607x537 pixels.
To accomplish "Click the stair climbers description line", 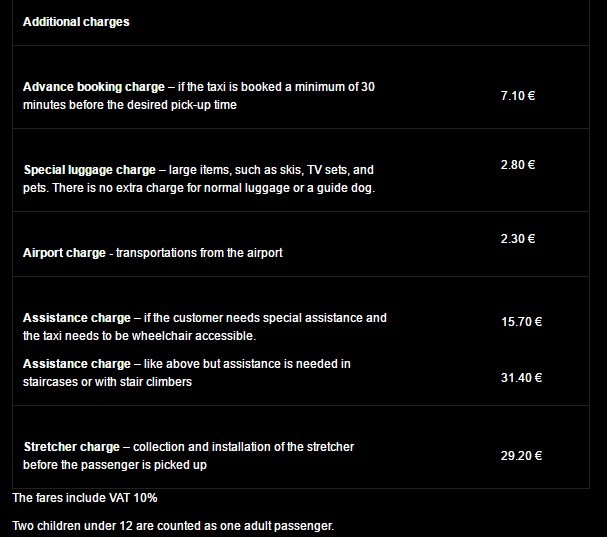I will click(x=107, y=382).
